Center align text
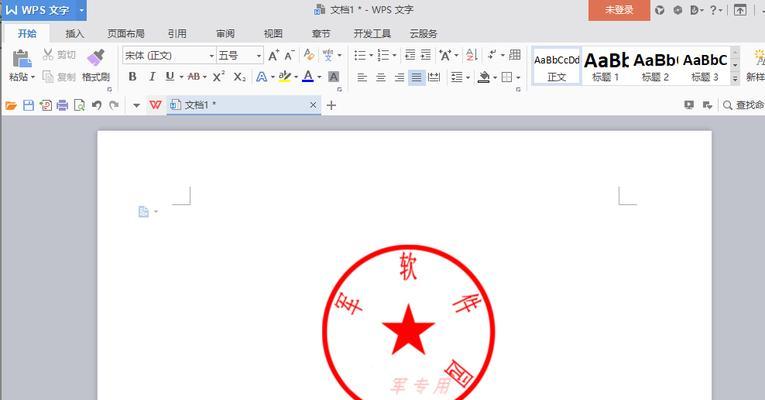Viewport: 765px width, 400px height. 381,77
